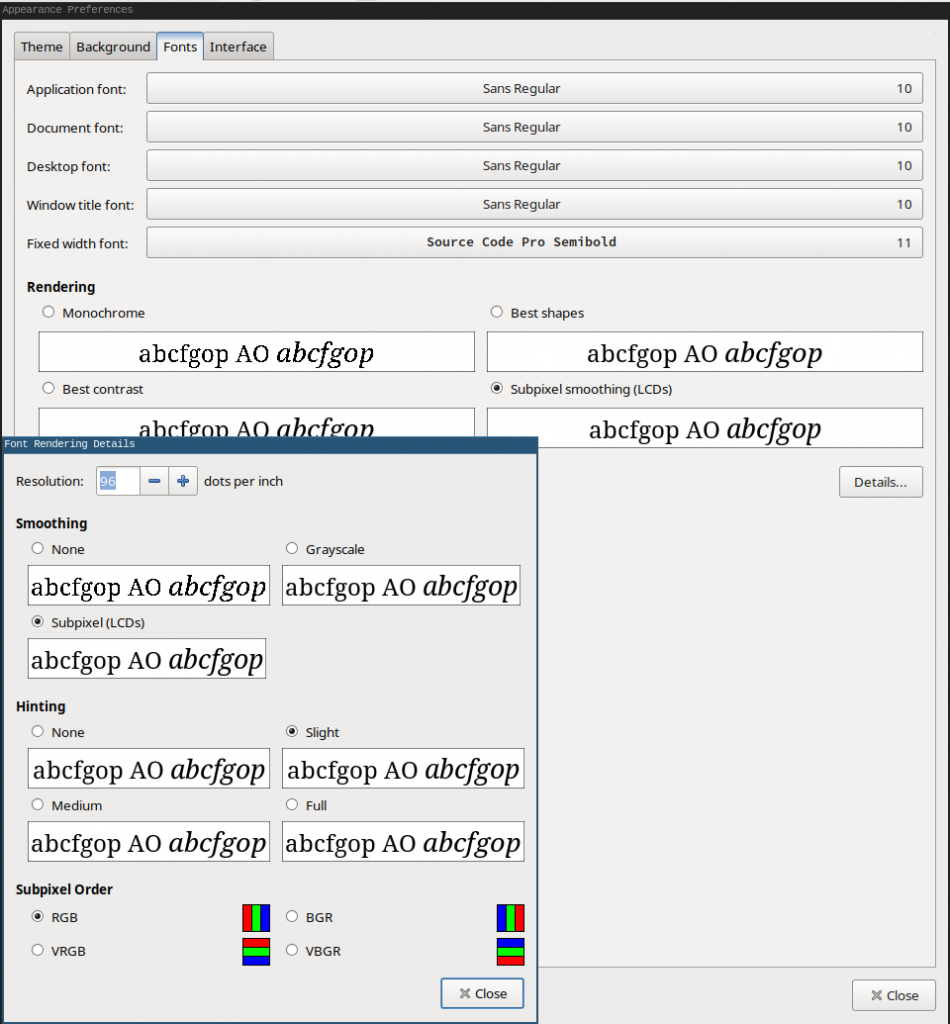The image size is (950, 1024).
Task: Choose Monochrome rendering option
Action: 48,313
